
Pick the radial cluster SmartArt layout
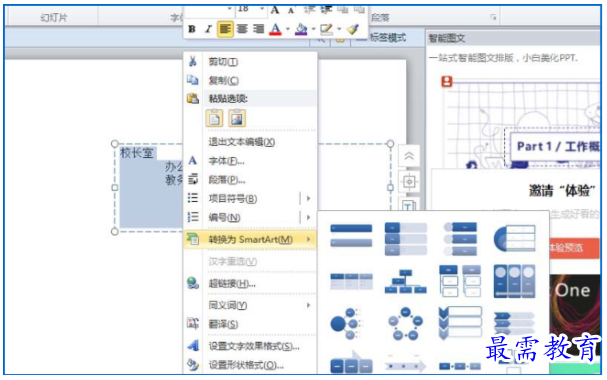[x=346, y=323]
